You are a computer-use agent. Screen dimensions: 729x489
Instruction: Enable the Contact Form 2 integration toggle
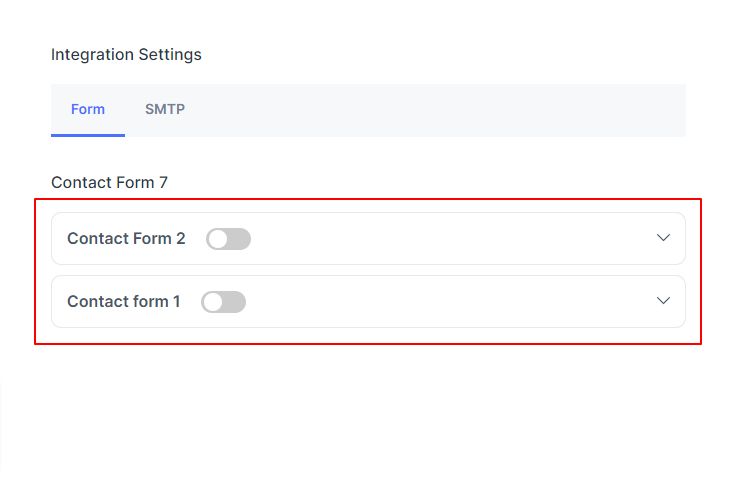228,239
